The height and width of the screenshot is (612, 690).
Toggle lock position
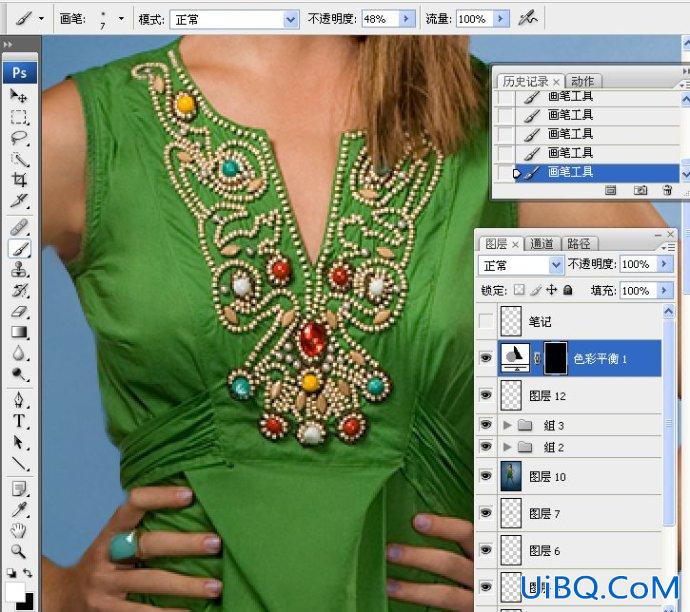551,290
